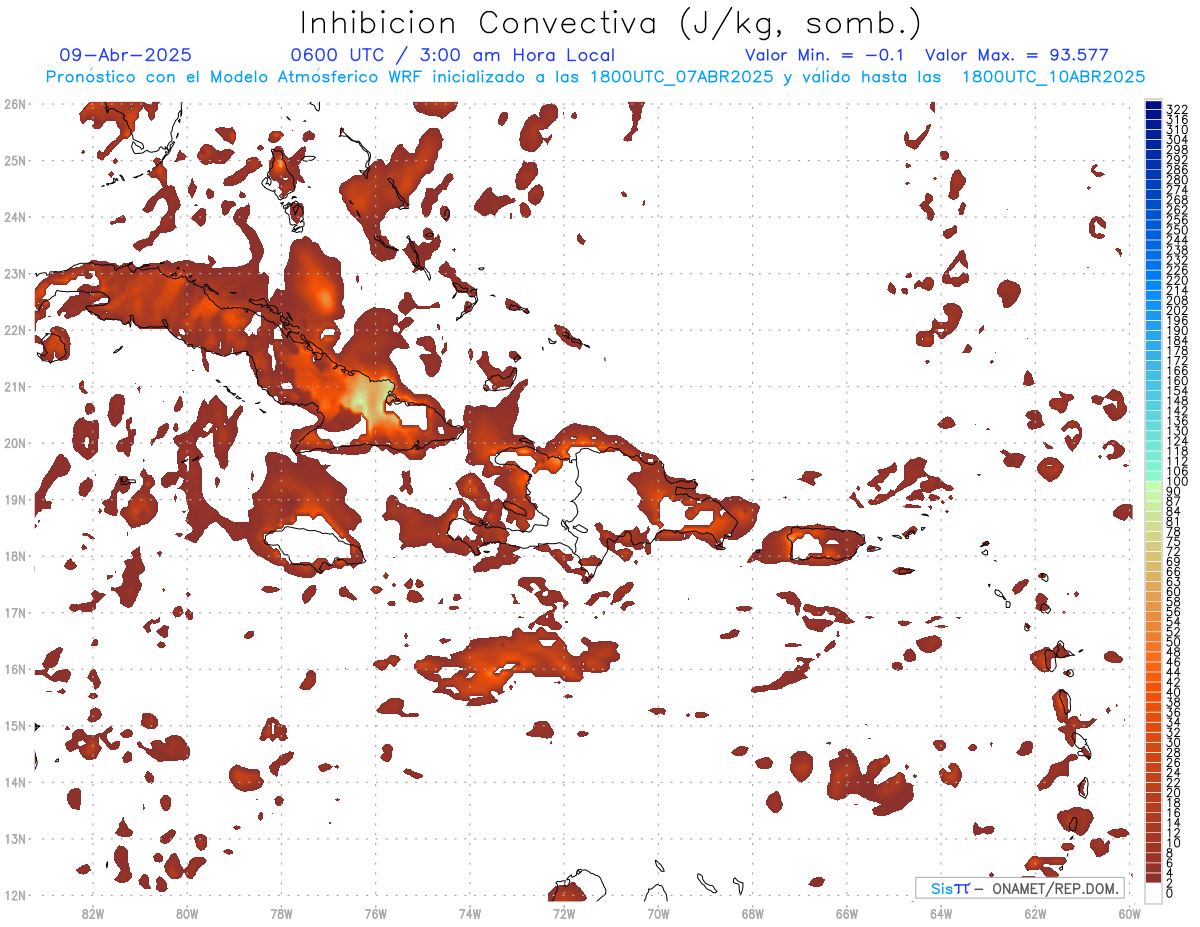Click the '24N' latitude label

click(15, 217)
